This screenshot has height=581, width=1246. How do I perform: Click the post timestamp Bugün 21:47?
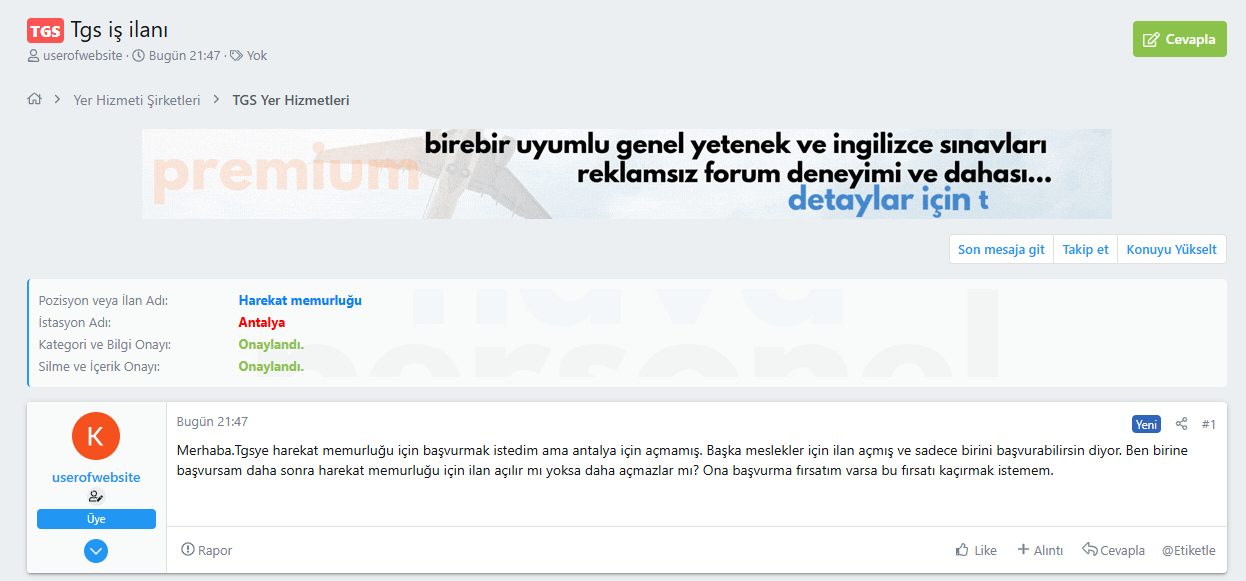(212, 422)
